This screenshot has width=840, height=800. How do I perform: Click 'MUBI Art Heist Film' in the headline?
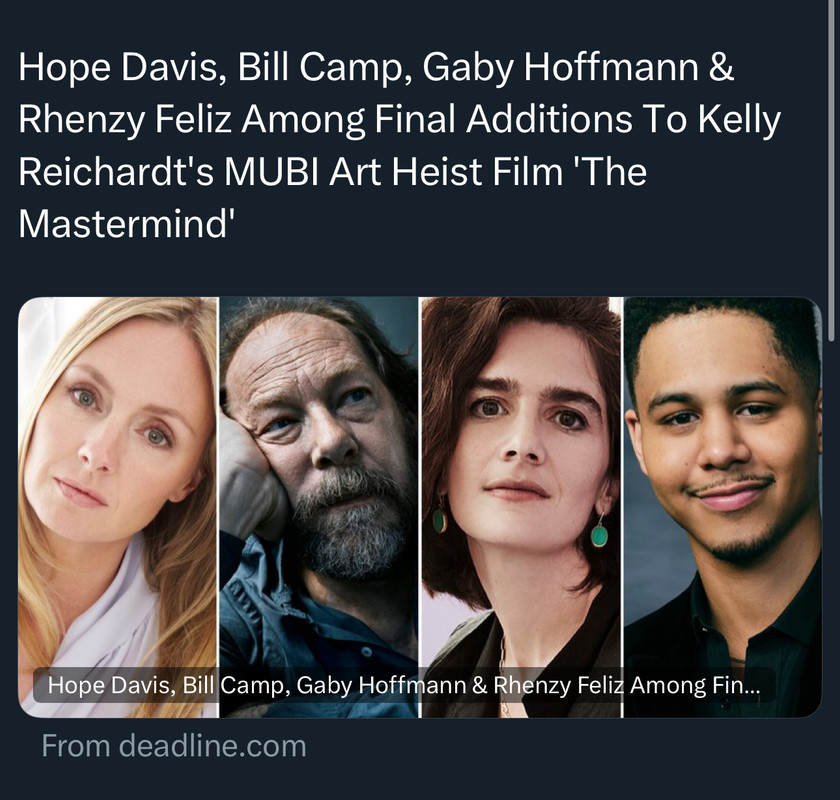pos(393,171)
